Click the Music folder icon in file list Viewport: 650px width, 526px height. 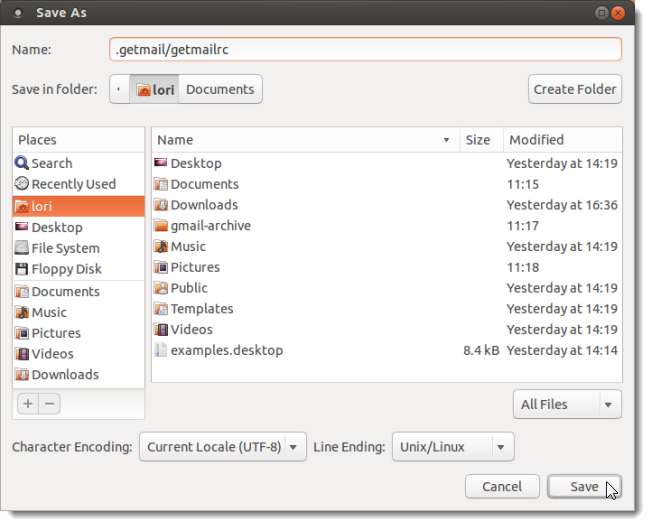click(161, 246)
